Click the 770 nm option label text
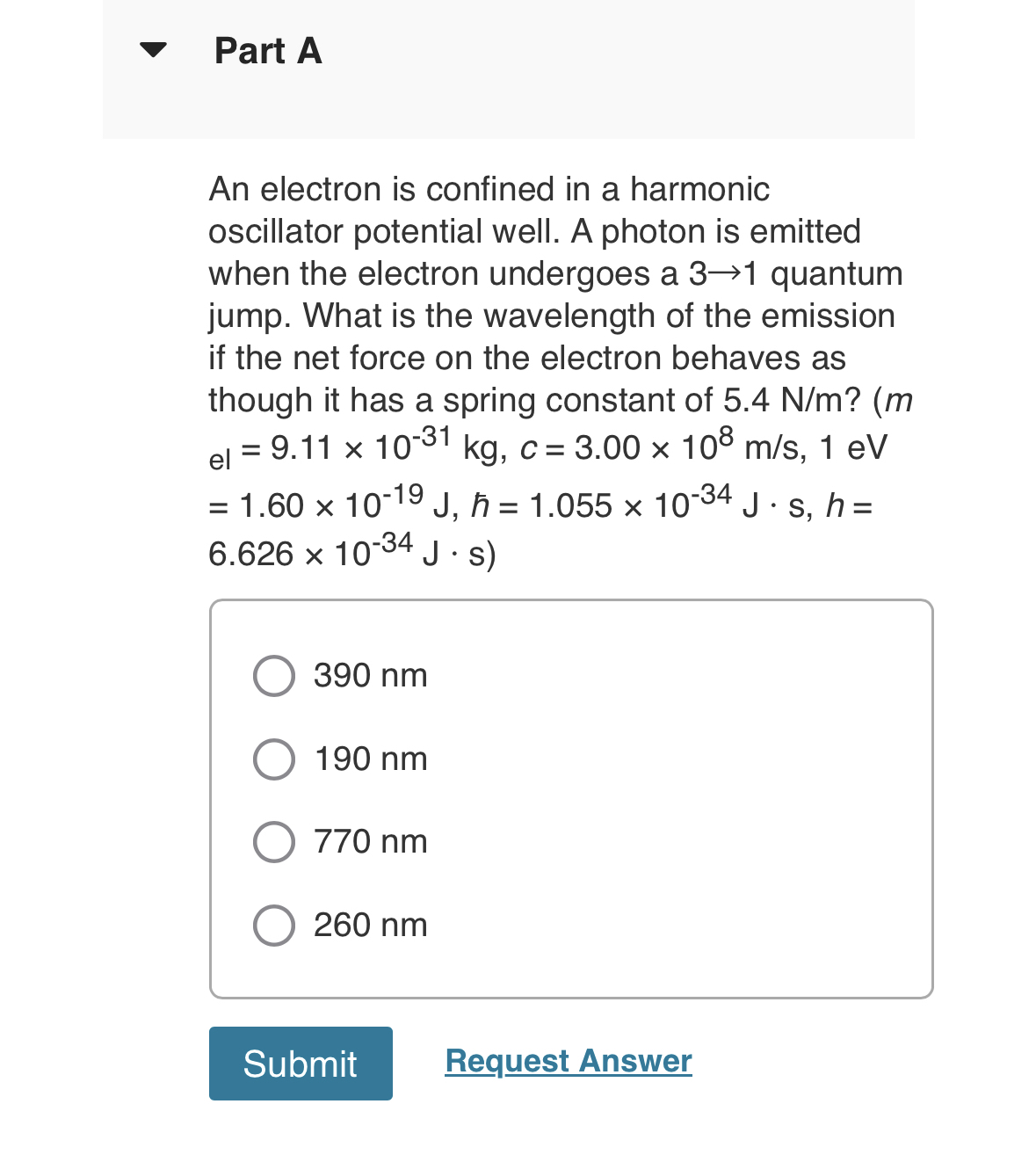Viewport: 1036px width, 1162px height. click(369, 841)
